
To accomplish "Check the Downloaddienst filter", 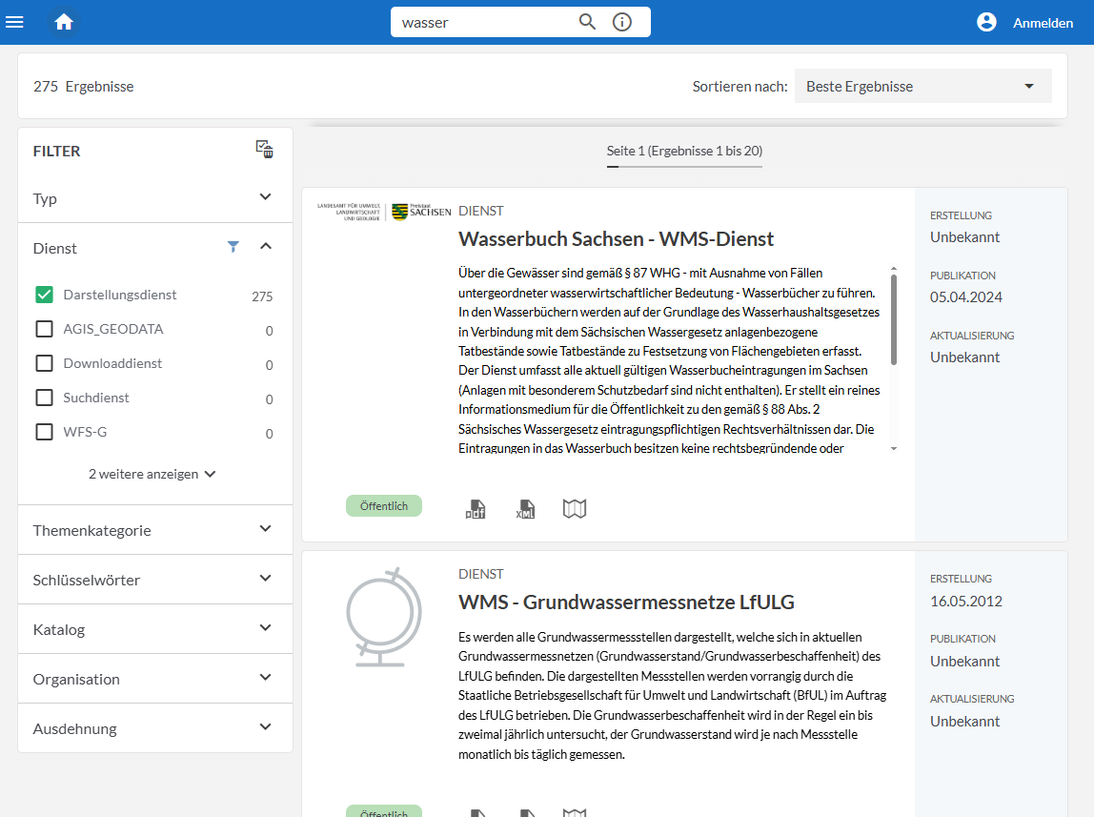I will (44, 364).
